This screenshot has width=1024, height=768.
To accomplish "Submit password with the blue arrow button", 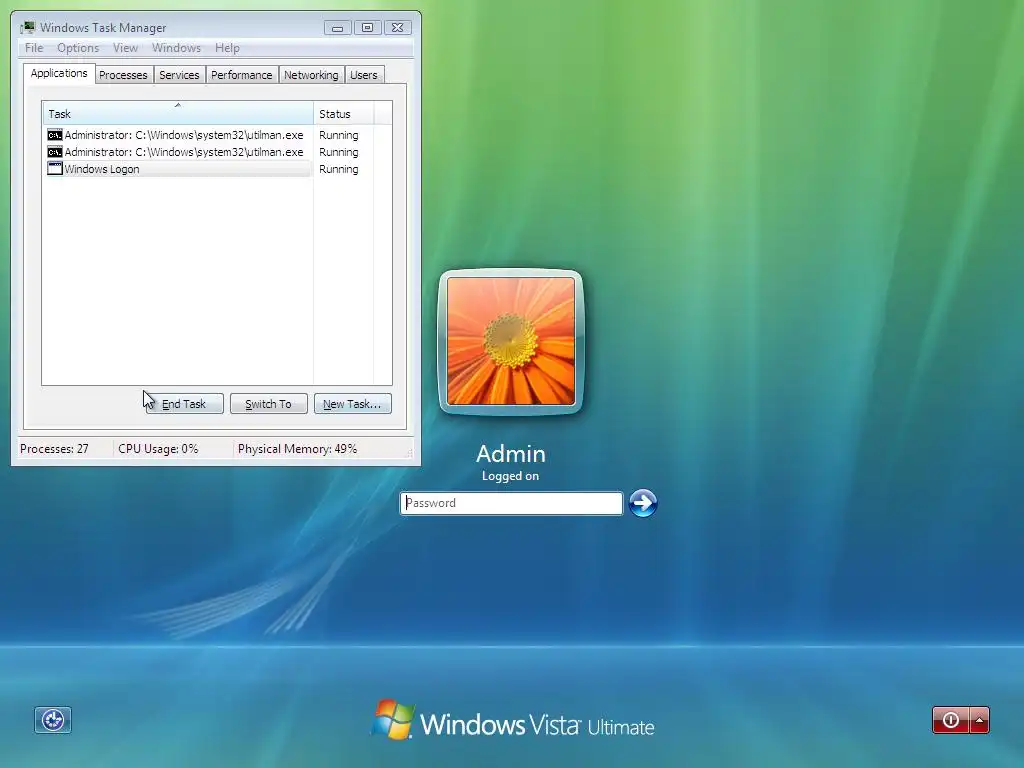I will [x=643, y=503].
